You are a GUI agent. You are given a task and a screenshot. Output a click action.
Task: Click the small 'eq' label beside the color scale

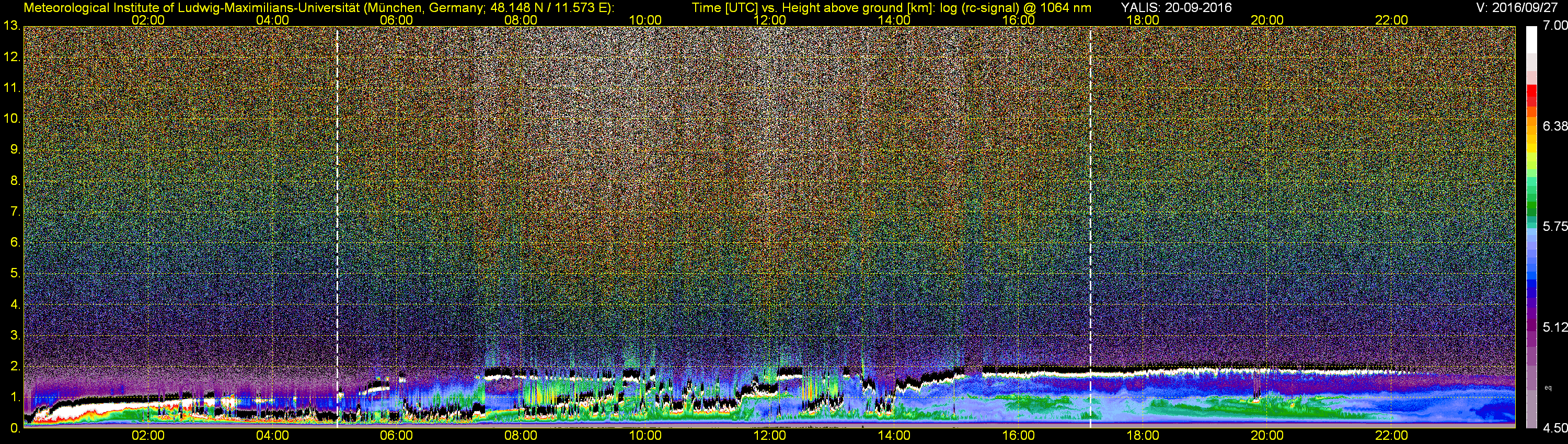(x=1548, y=388)
